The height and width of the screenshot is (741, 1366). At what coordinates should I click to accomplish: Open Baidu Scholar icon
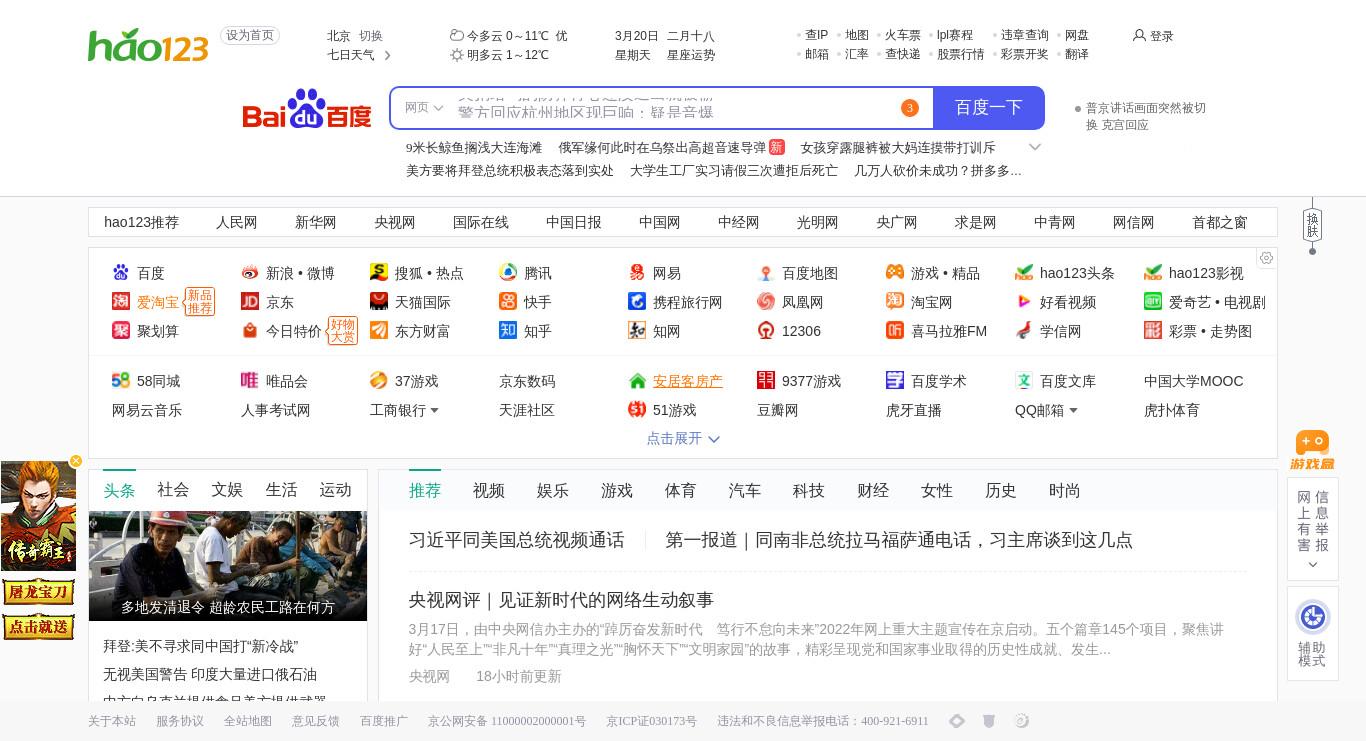coord(895,381)
